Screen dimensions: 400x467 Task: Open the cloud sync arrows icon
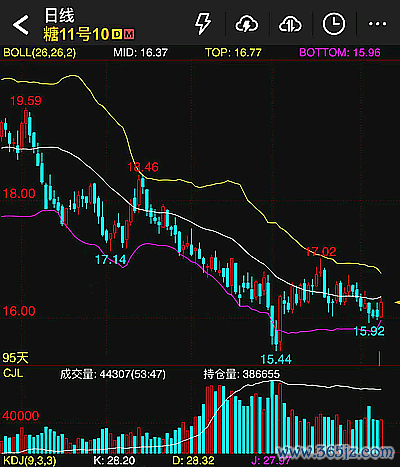pos(290,24)
